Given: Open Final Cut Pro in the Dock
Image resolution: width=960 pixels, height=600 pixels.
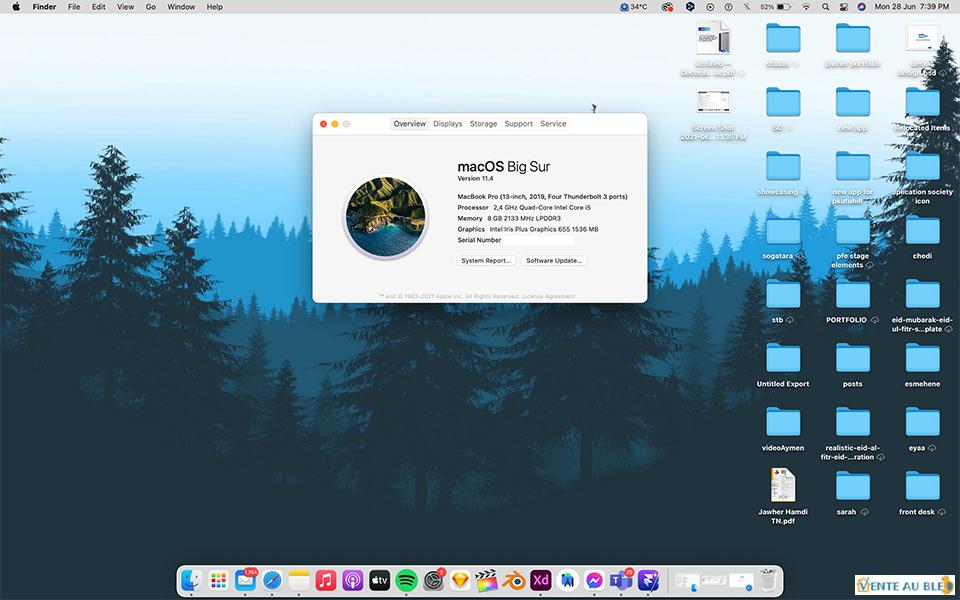Looking at the screenshot, I should click(x=487, y=580).
